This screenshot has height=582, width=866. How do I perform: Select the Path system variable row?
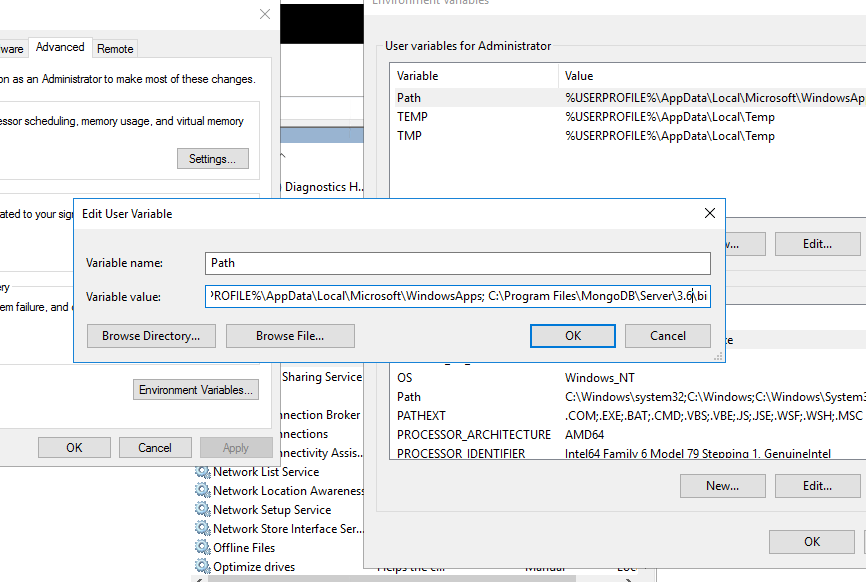pyautogui.click(x=630, y=396)
